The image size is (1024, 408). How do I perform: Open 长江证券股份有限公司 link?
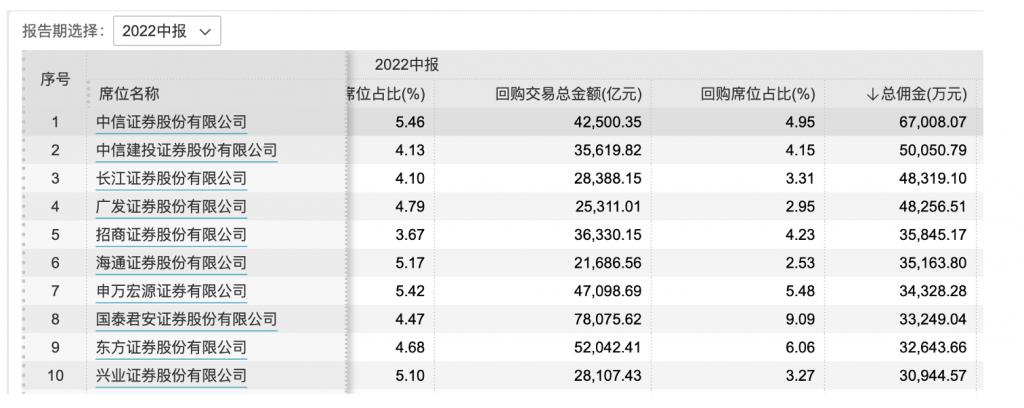tap(171, 178)
